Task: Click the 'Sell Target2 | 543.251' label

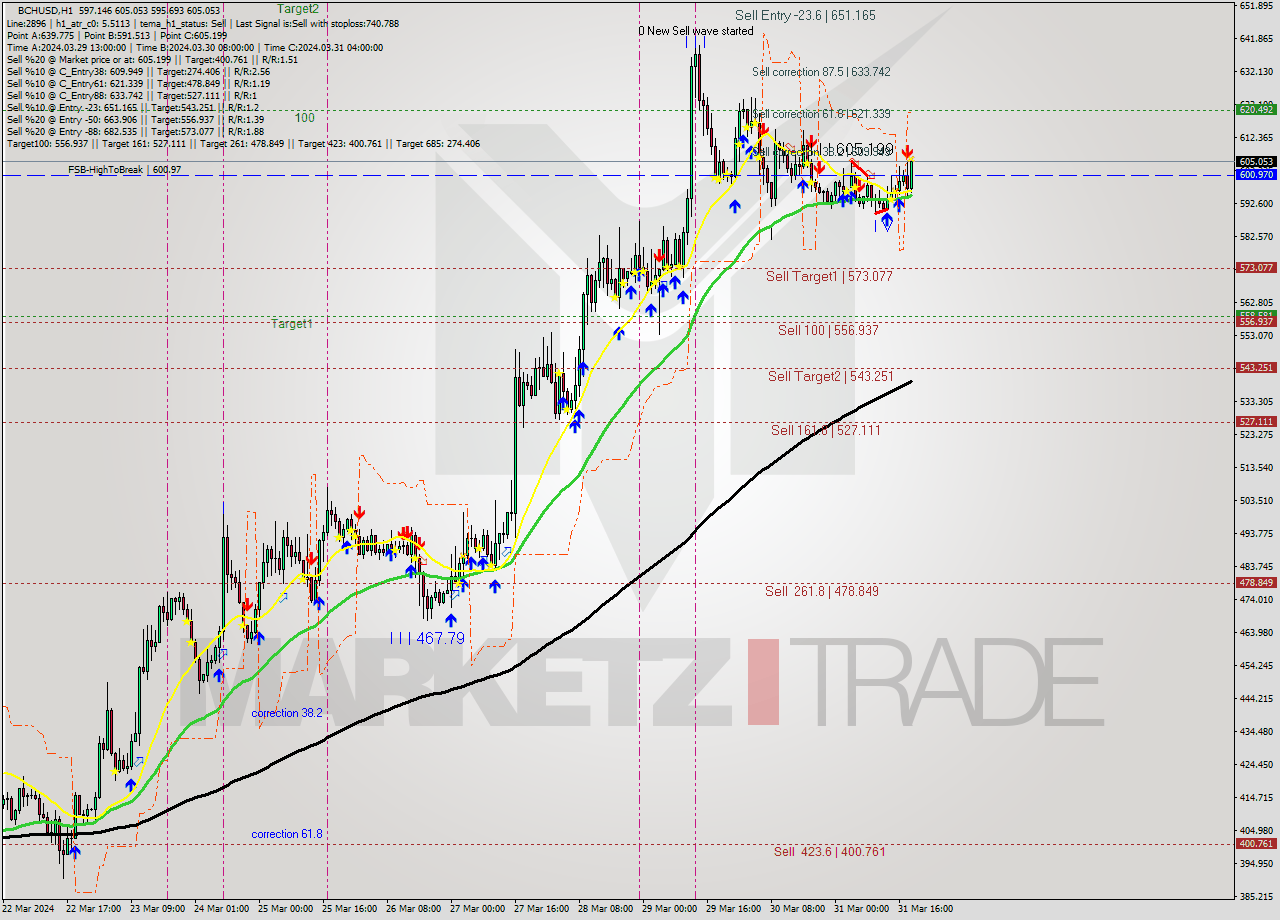Action: [830, 376]
